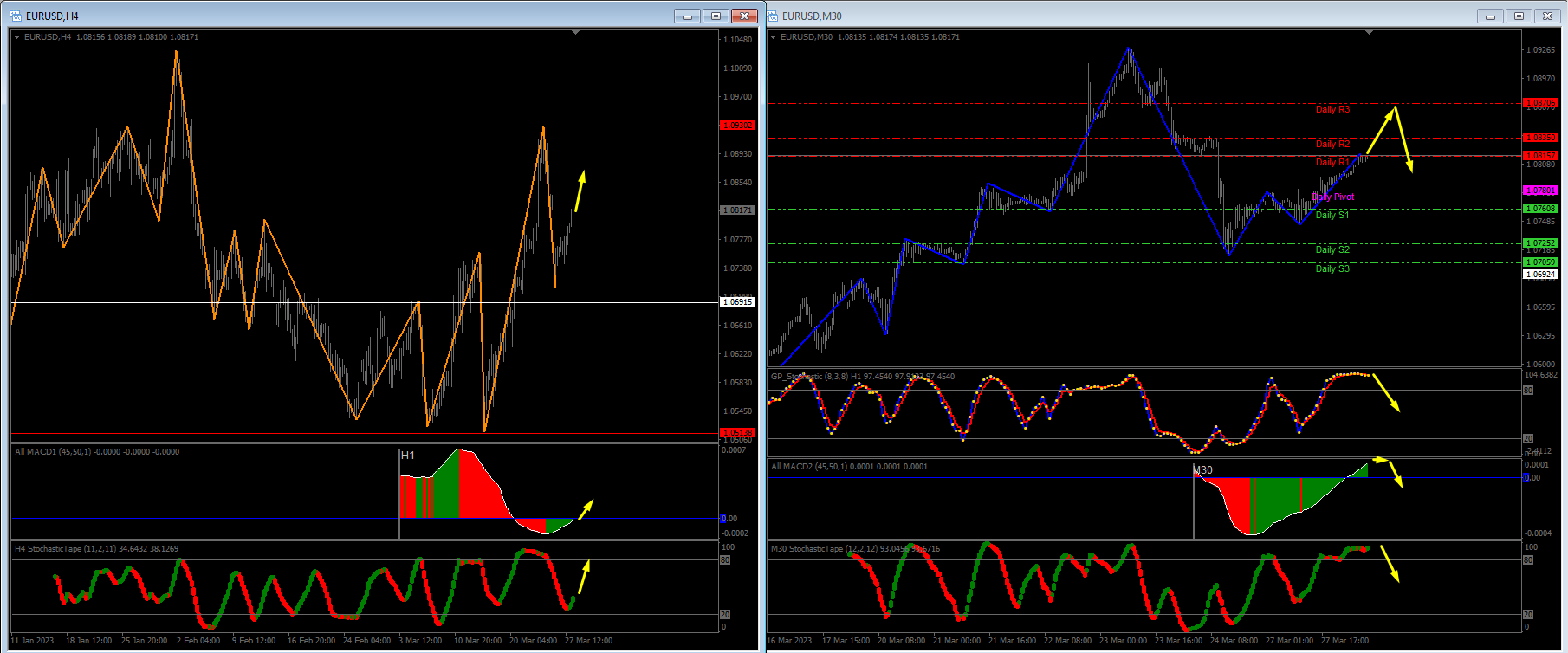Click the 16 Mar 2023 date label
This screenshot has height=653, width=1568.
(789, 641)
